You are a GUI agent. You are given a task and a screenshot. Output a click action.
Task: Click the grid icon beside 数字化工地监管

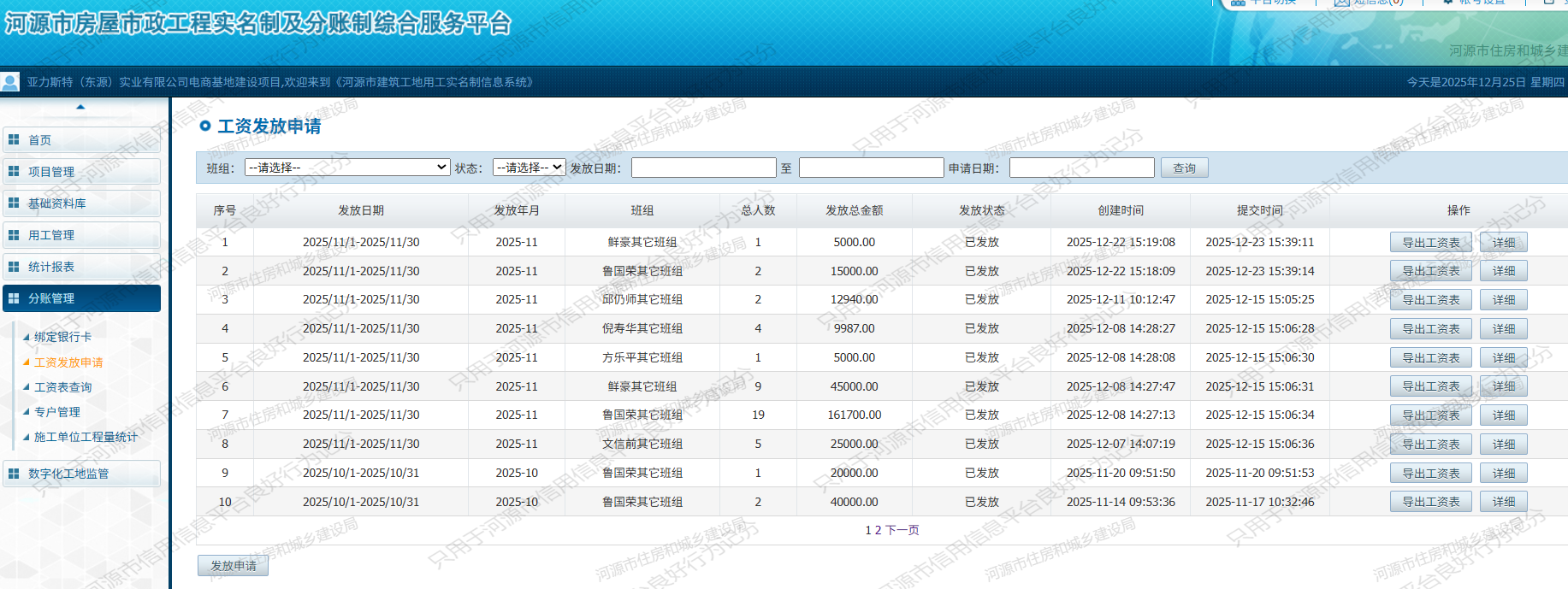[14, 473]
